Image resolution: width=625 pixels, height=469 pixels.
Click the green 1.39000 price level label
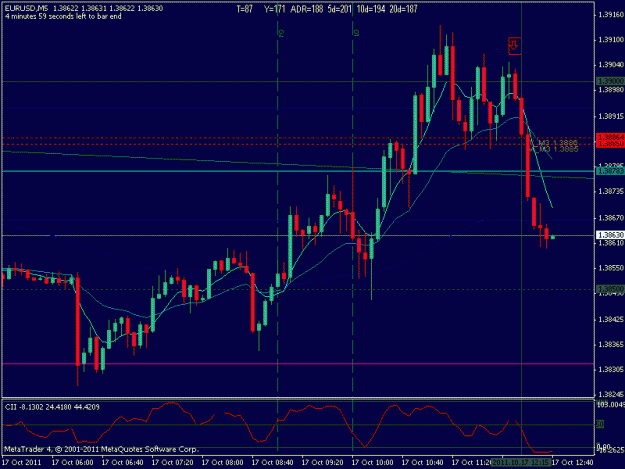610,81
